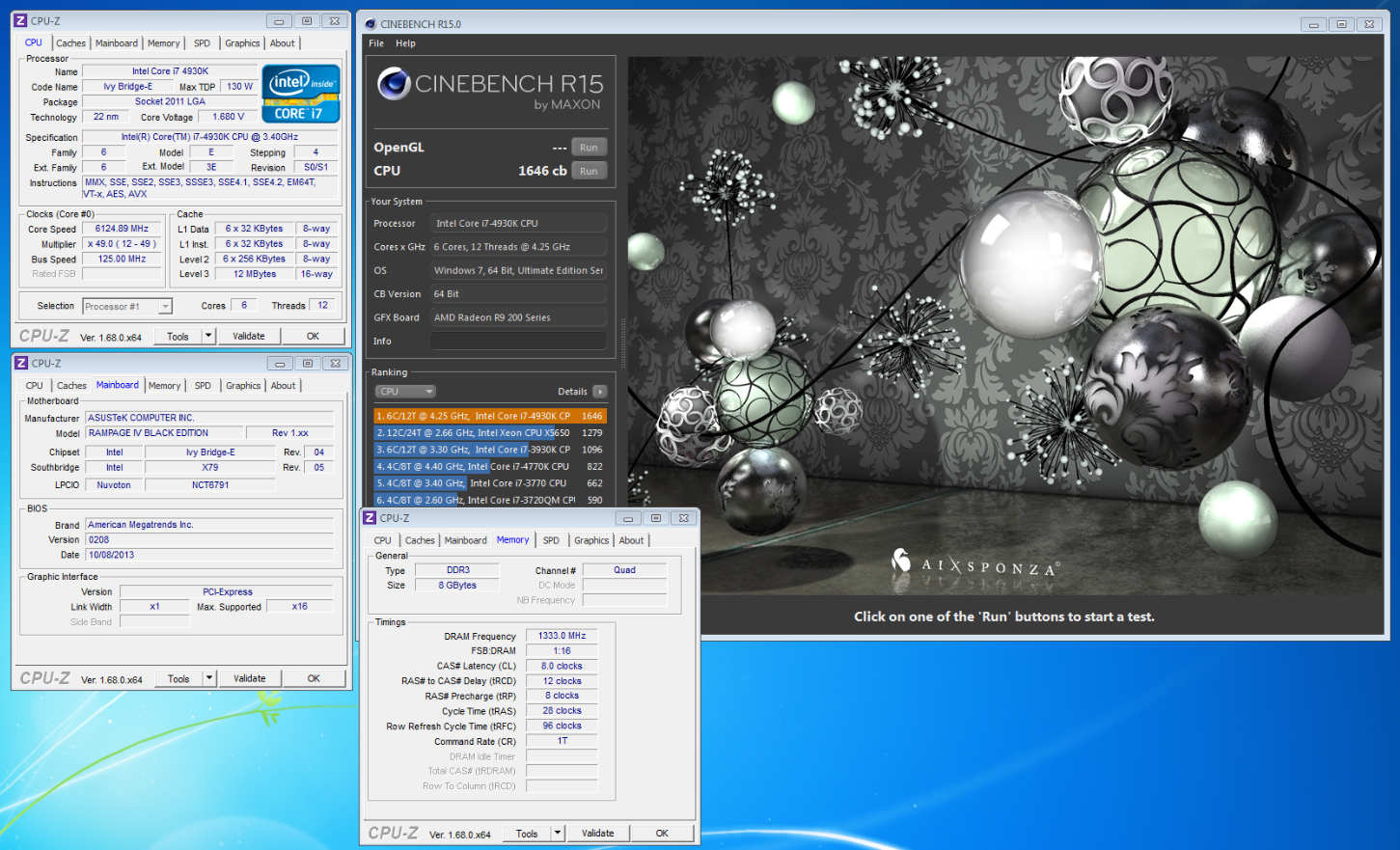This screenshot has width=1400, height=850.
Task: Click the Run button for the CPU test
Action: click(x=589, y=171)
